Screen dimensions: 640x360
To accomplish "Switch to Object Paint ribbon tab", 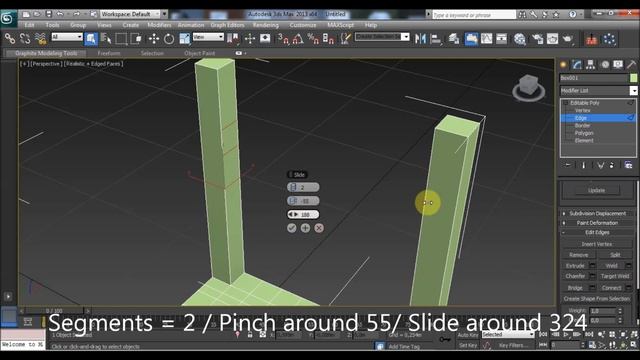I will [199, 53].
